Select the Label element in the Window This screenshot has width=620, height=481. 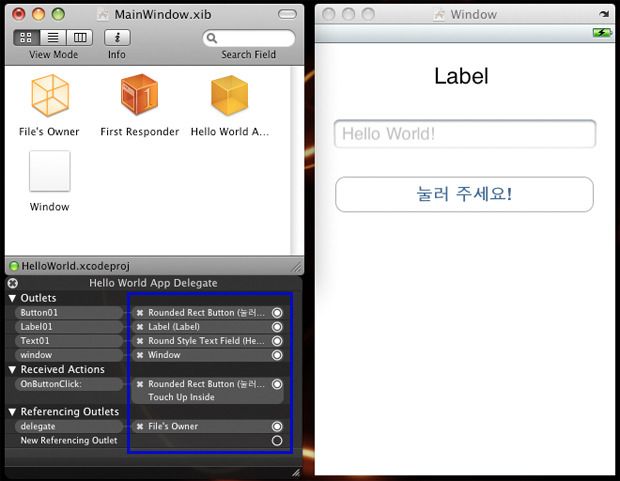pos(461,76)
